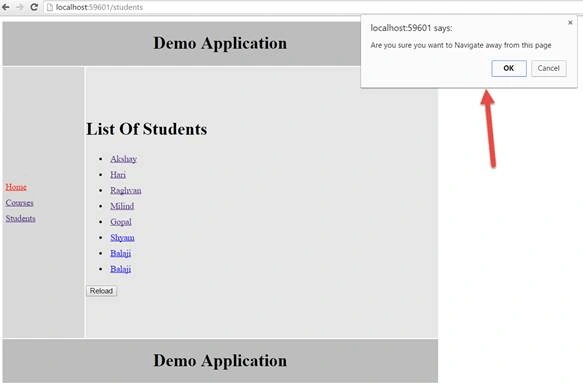Open the Courses link in sidebar
The height and width of the screenshot is (383, 583).
pyautogui.click(x=19, y=203)
